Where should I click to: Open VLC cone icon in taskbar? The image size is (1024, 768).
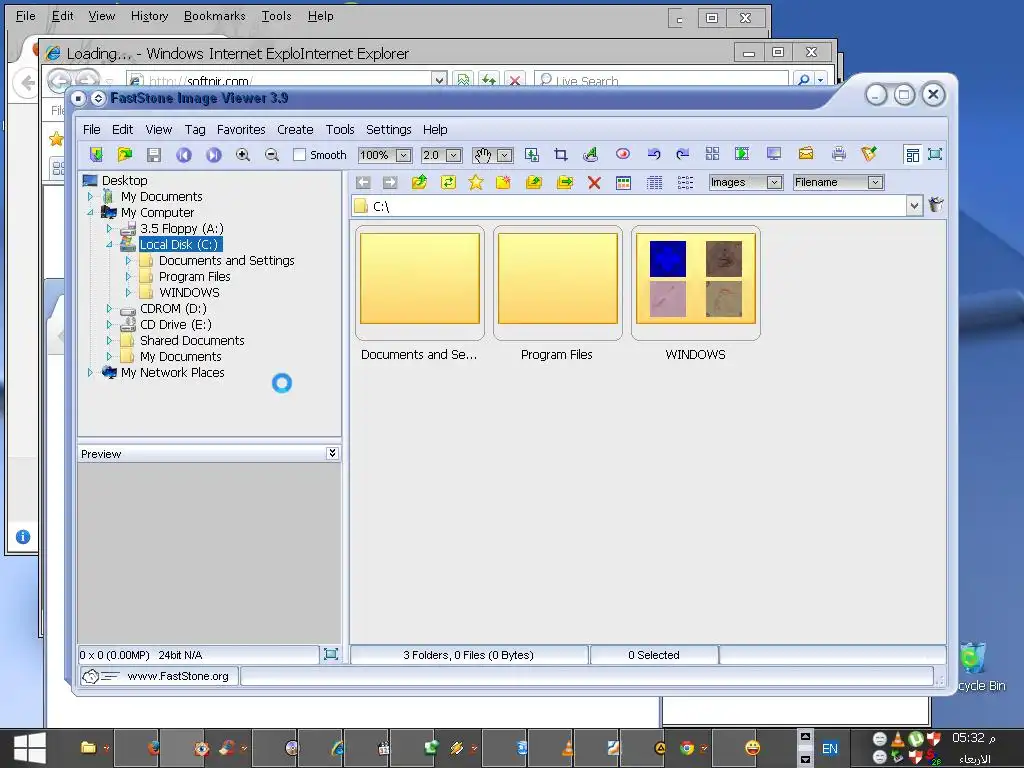click(x=568, y=748)
